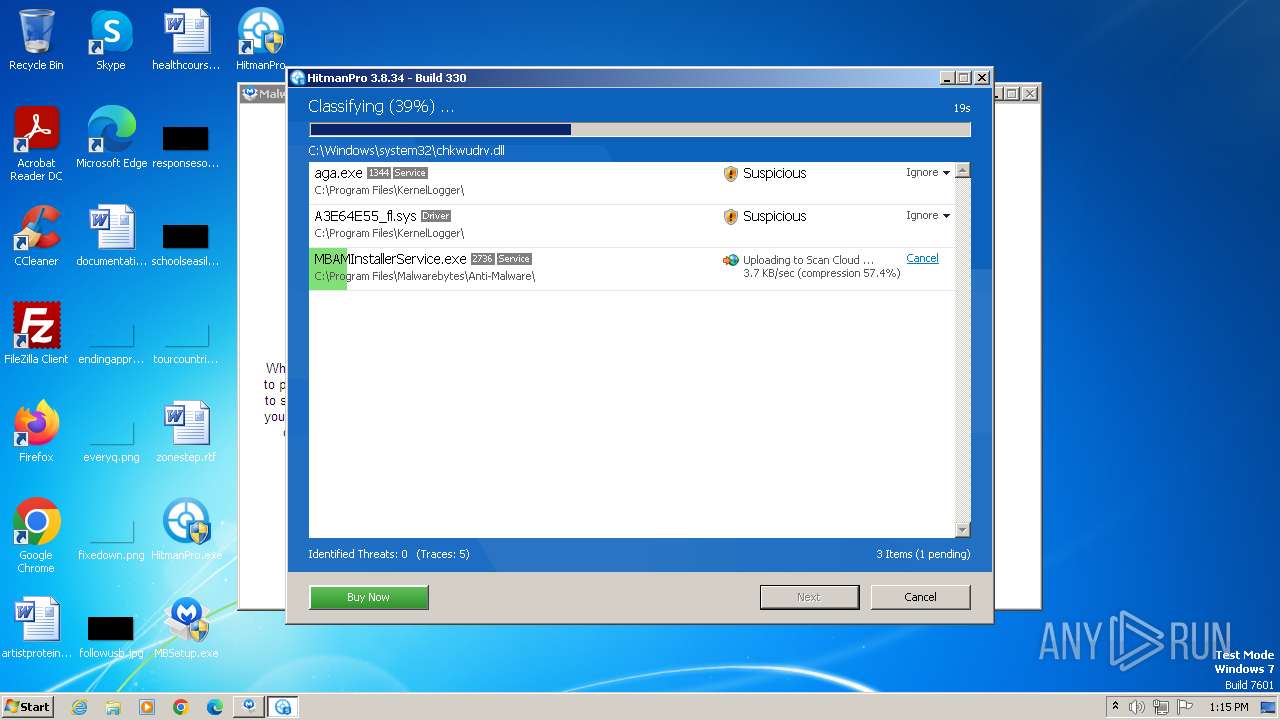Click the shield icon beside A3E64E55_fl.sys
The height and width of the screenshot is (720, 1280).
[x=730, y=217]
